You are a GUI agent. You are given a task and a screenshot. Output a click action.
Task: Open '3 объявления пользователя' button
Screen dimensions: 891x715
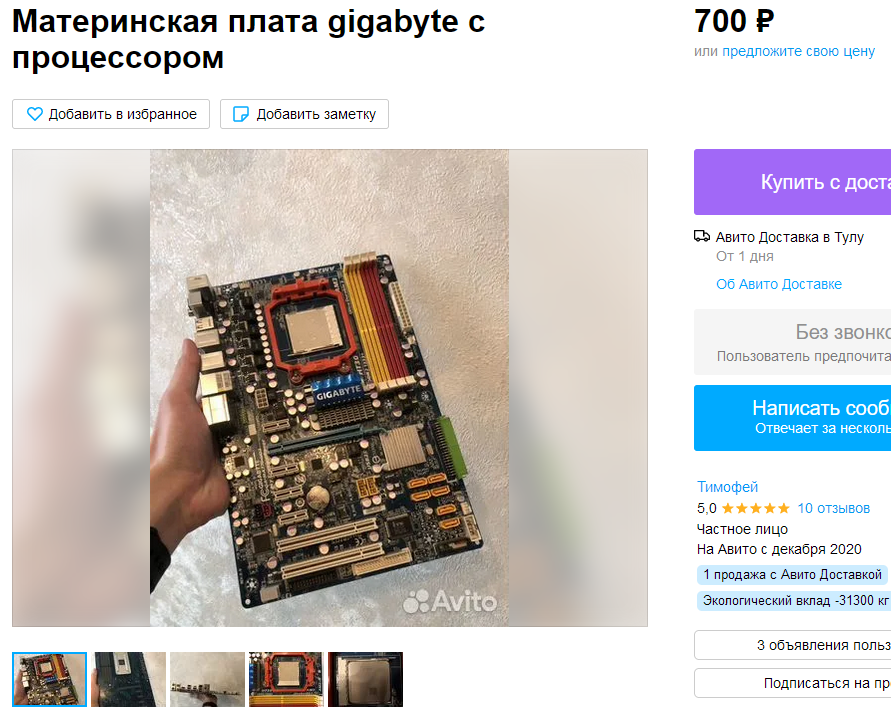point(793,645)
